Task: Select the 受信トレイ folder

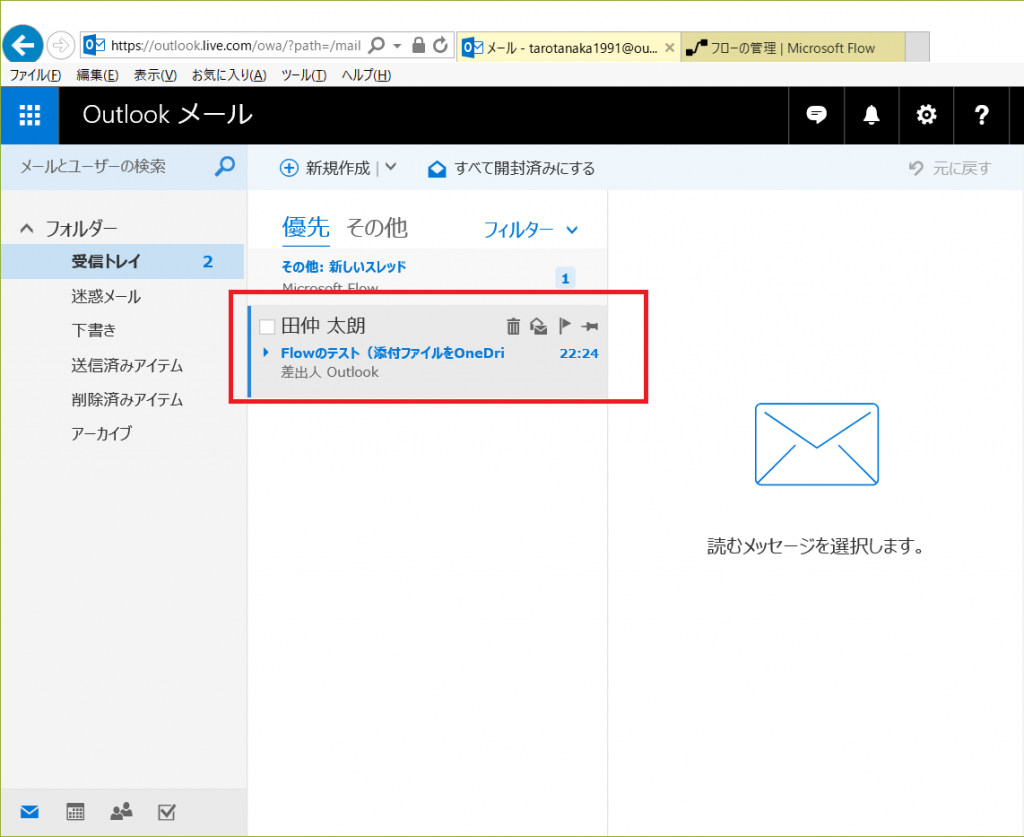Action: pyautogui.click(x=122, y=261)
